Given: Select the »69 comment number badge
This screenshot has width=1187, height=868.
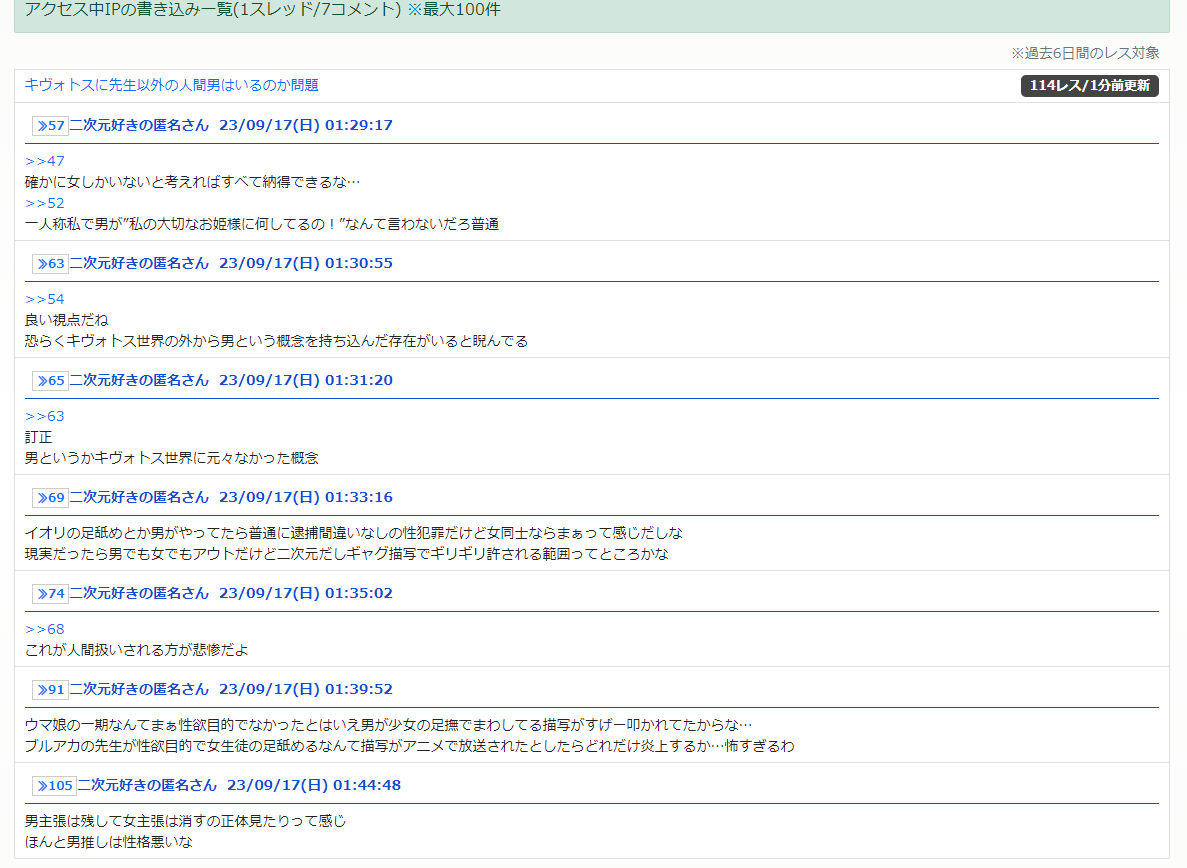Looking at the screenshot, I should pos(50,498).
